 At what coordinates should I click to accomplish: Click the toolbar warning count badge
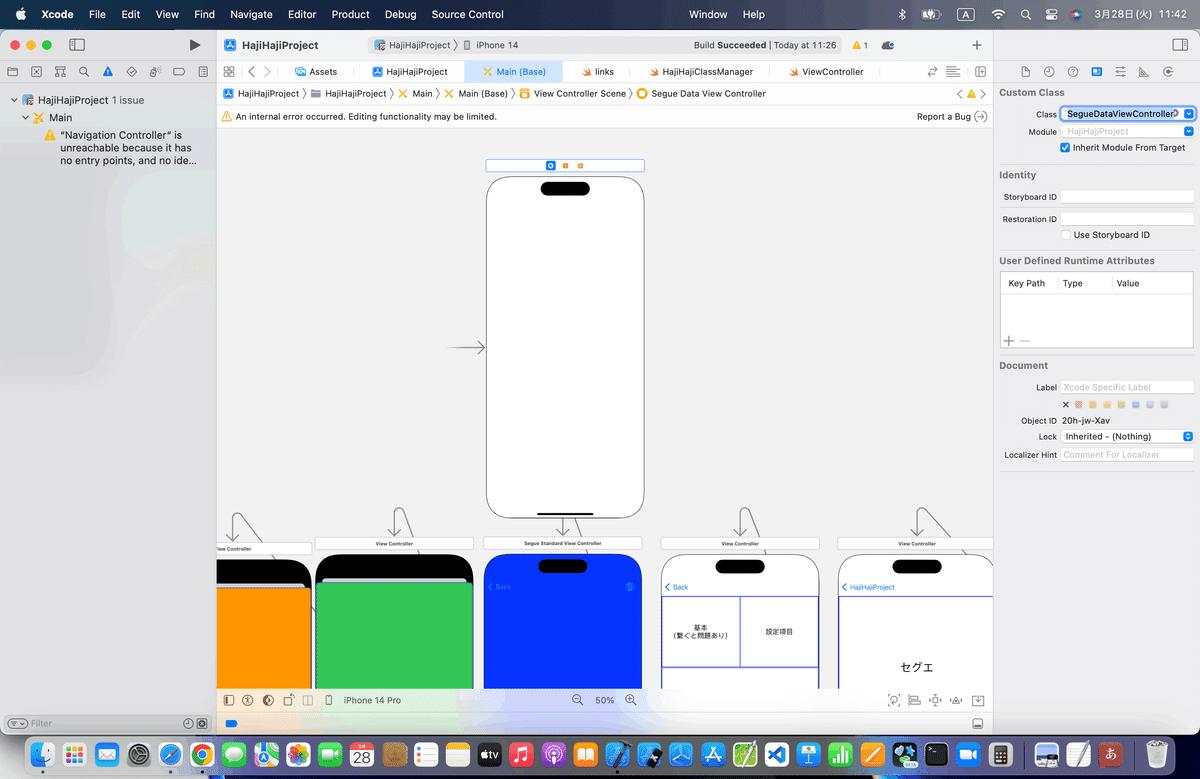(x=860, y=45)
